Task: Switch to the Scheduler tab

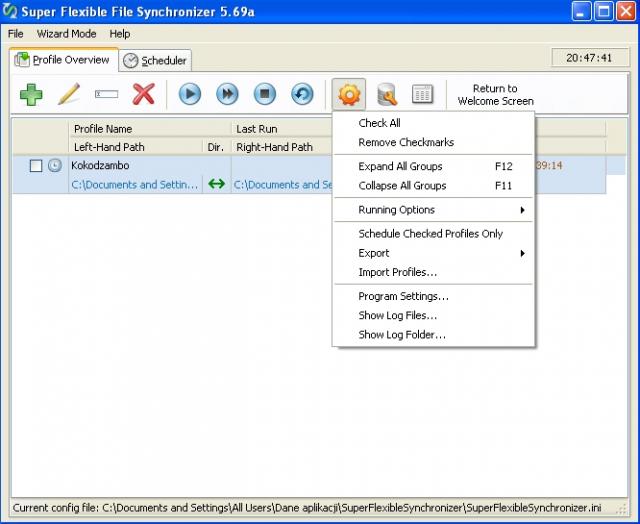Action: pyautogui.click(x=155, y=61)
